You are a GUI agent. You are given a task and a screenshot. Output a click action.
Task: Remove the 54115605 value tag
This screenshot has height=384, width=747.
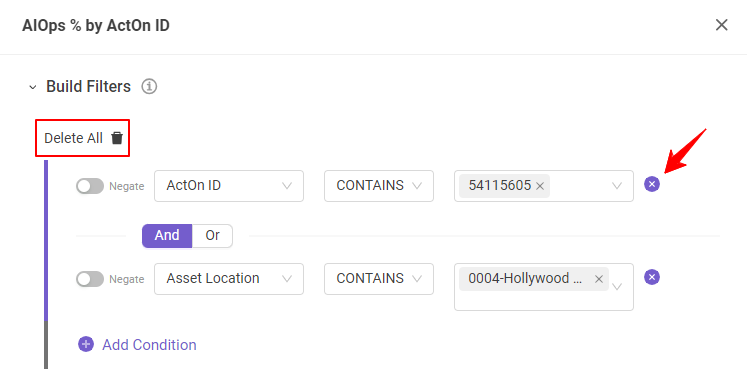click(540, 186)
